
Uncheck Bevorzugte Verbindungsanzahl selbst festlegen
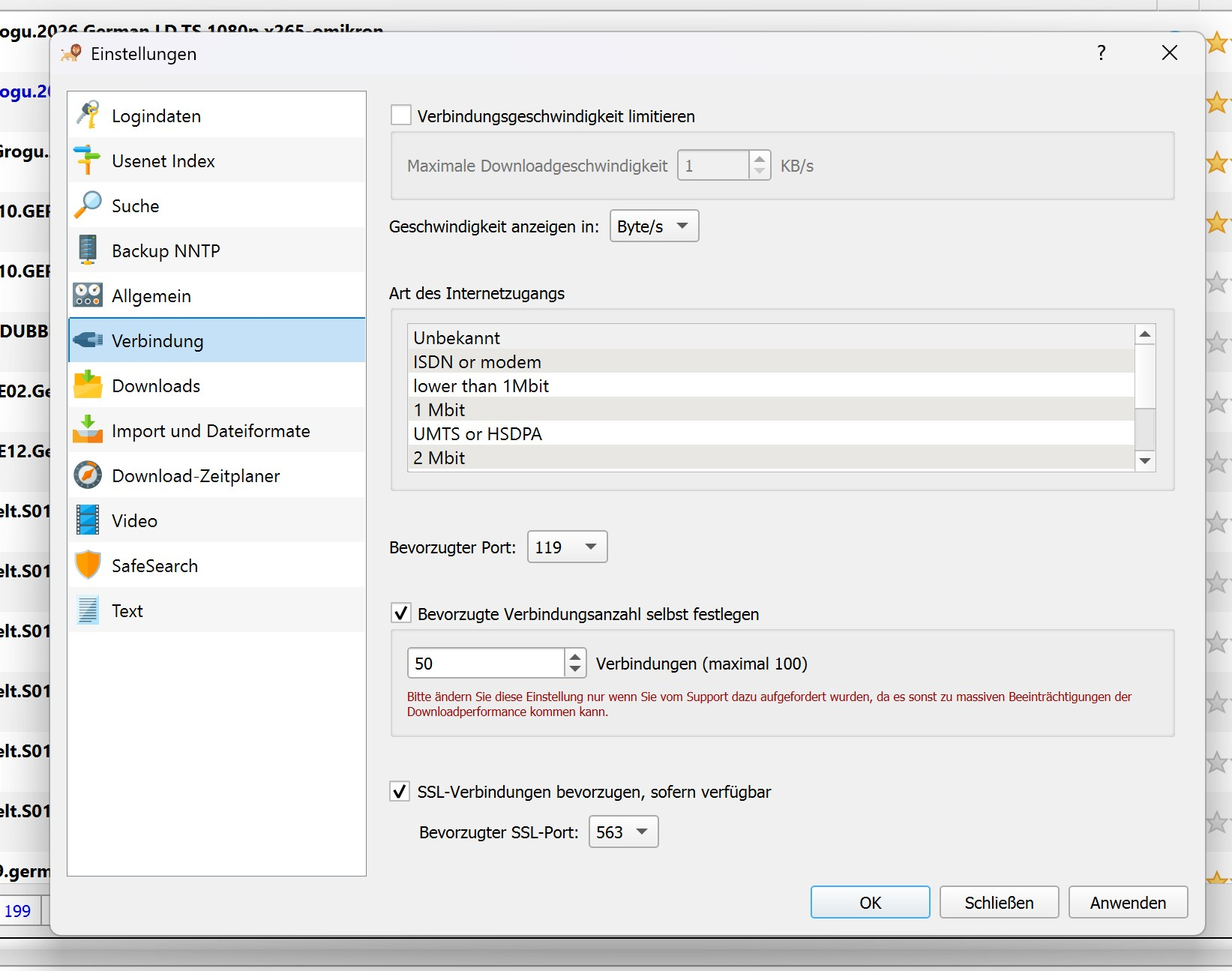(x=401, y=613)
